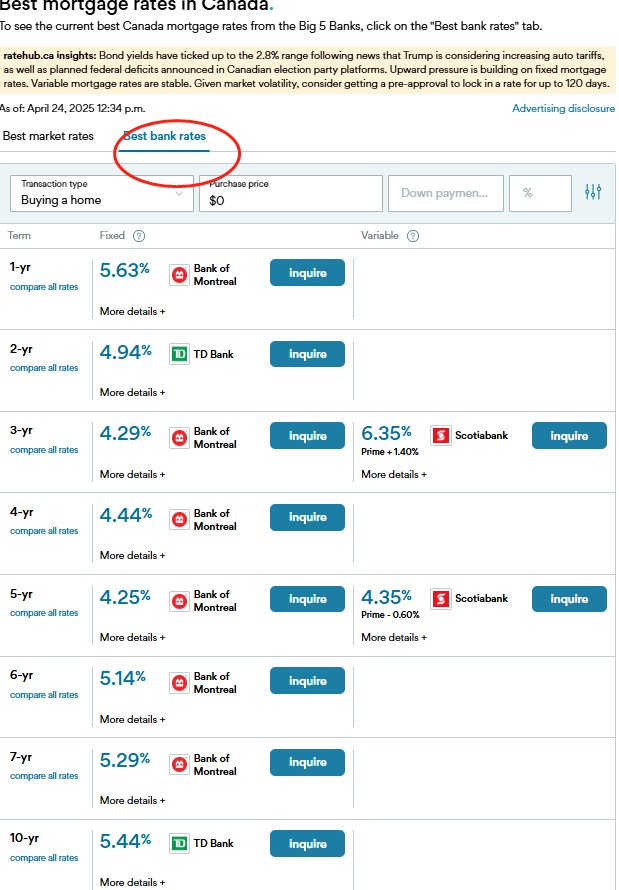Image resolution: width=619 pixels, height=890 pixels.
Task: Click Bank of Montreal logo in 1-yr row
Action: (x=179, y=275)
